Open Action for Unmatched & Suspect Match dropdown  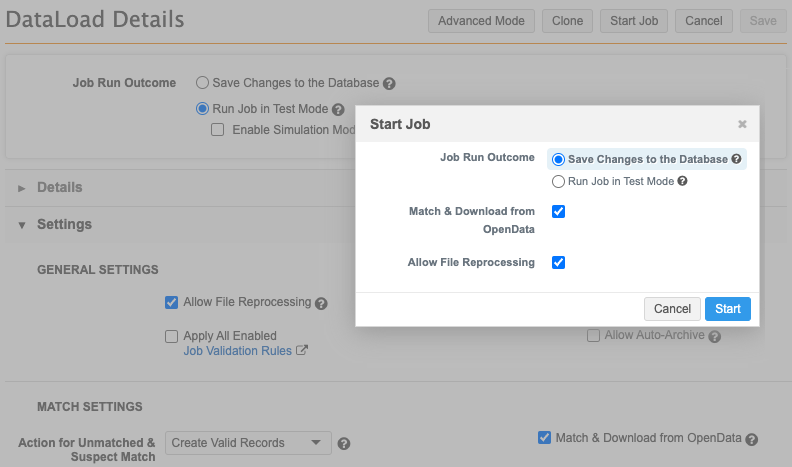248,443
